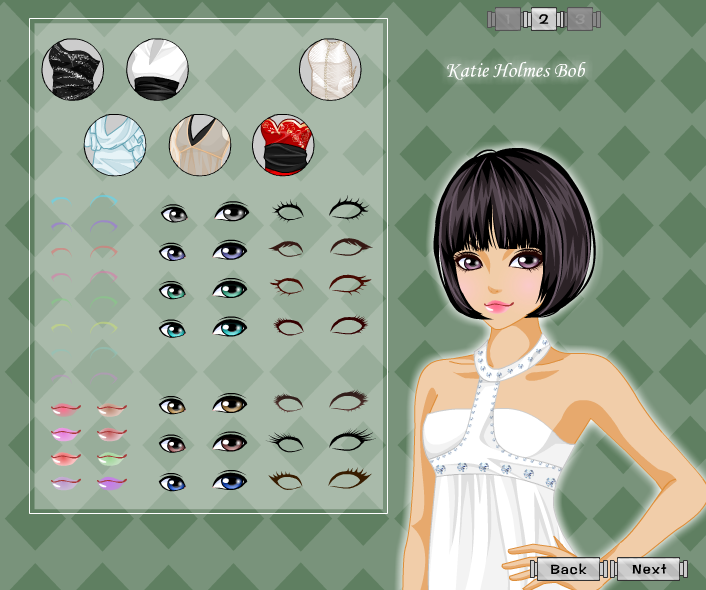
Task: Apply the coral red lips beside green lips
Action: point(66,459)
